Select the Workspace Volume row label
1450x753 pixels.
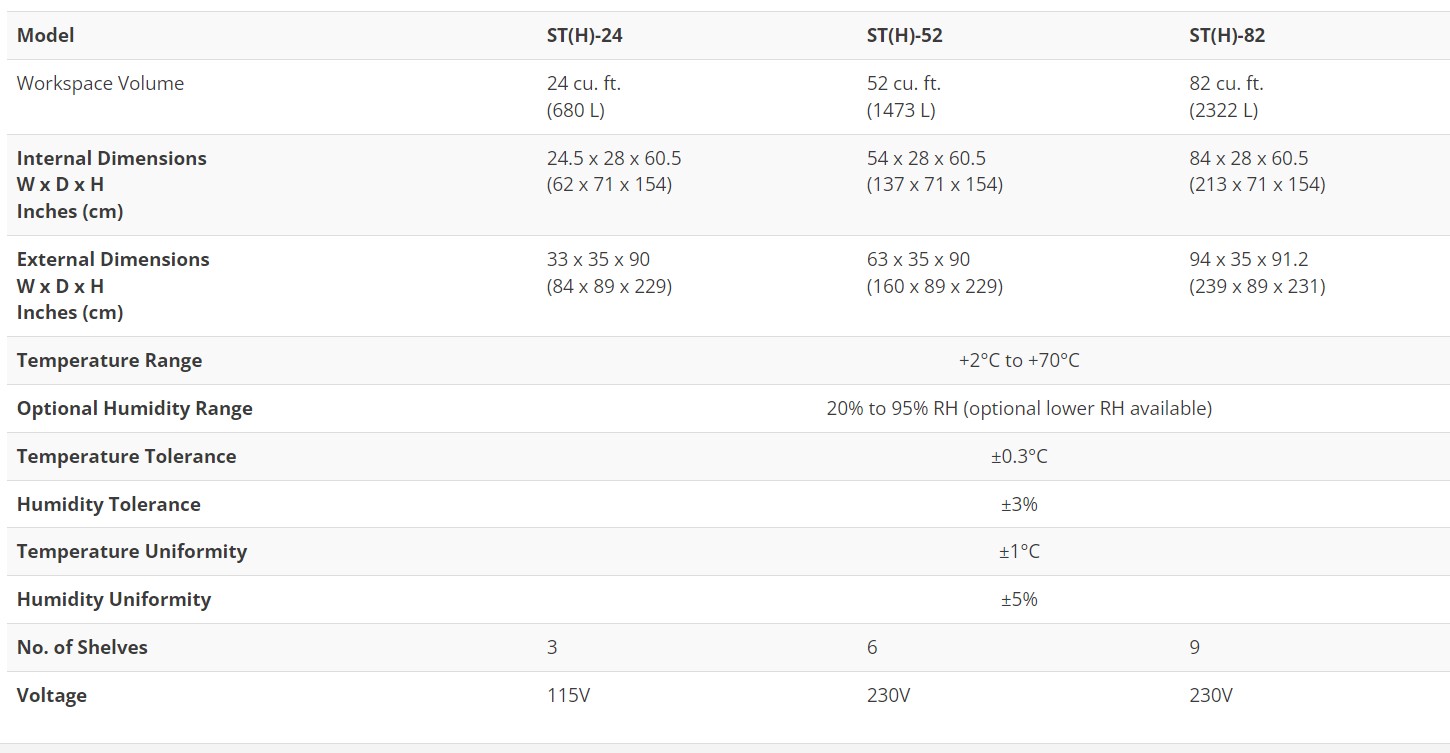click(100, 84)
